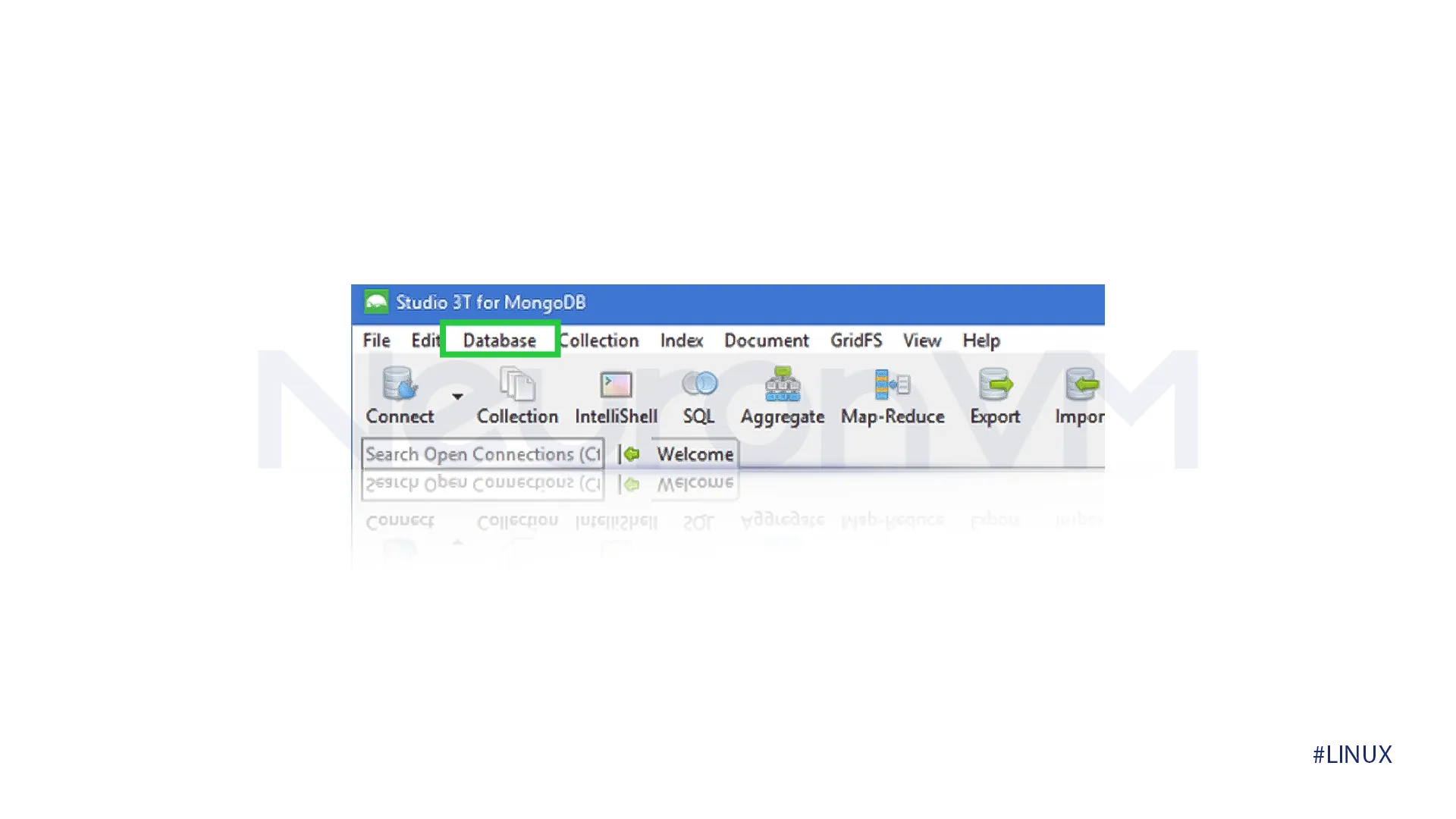Image resolution: width=1456 pixels, height=819 pixels.
Task: Click the Help menu item
Action: [981, 341]
